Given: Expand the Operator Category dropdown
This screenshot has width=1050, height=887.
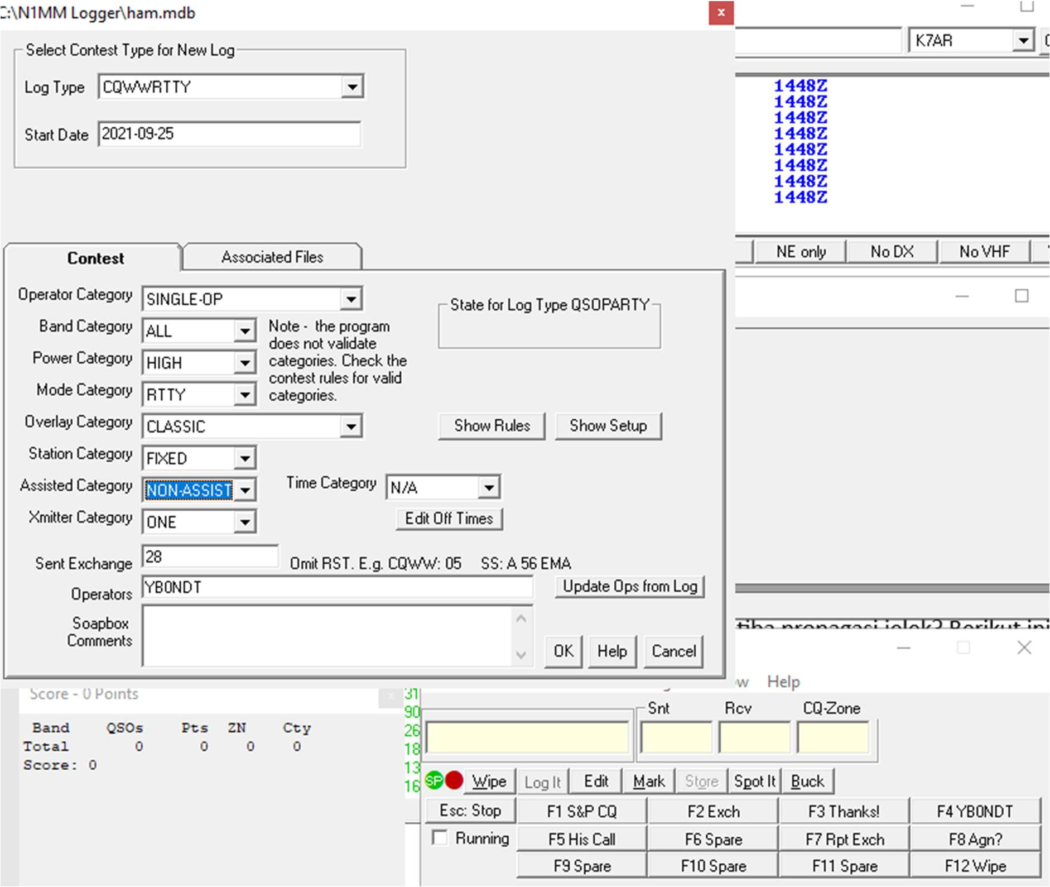Looking at the screenshot, I should [349, 299].
